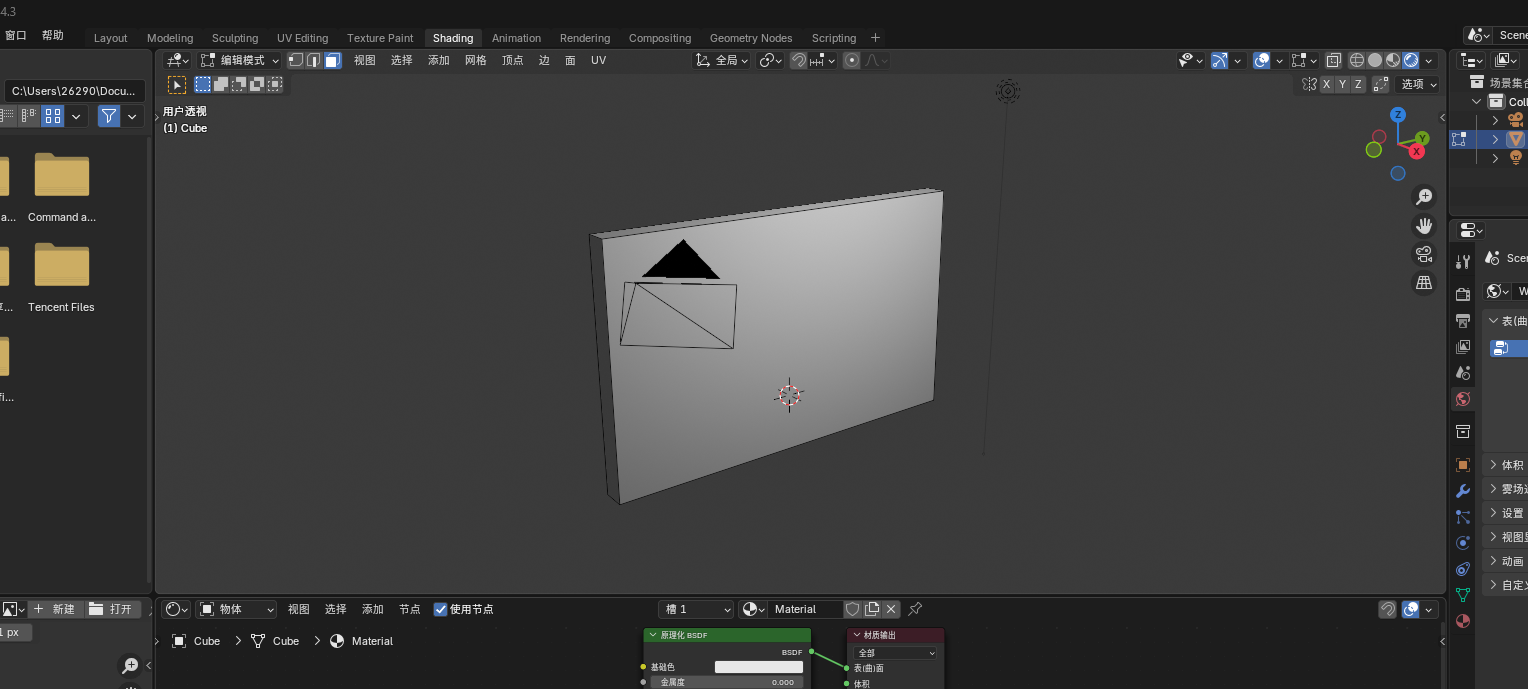Click the 基础色 white color swatch
This screenshot has width=1528, height=689.
758,667
